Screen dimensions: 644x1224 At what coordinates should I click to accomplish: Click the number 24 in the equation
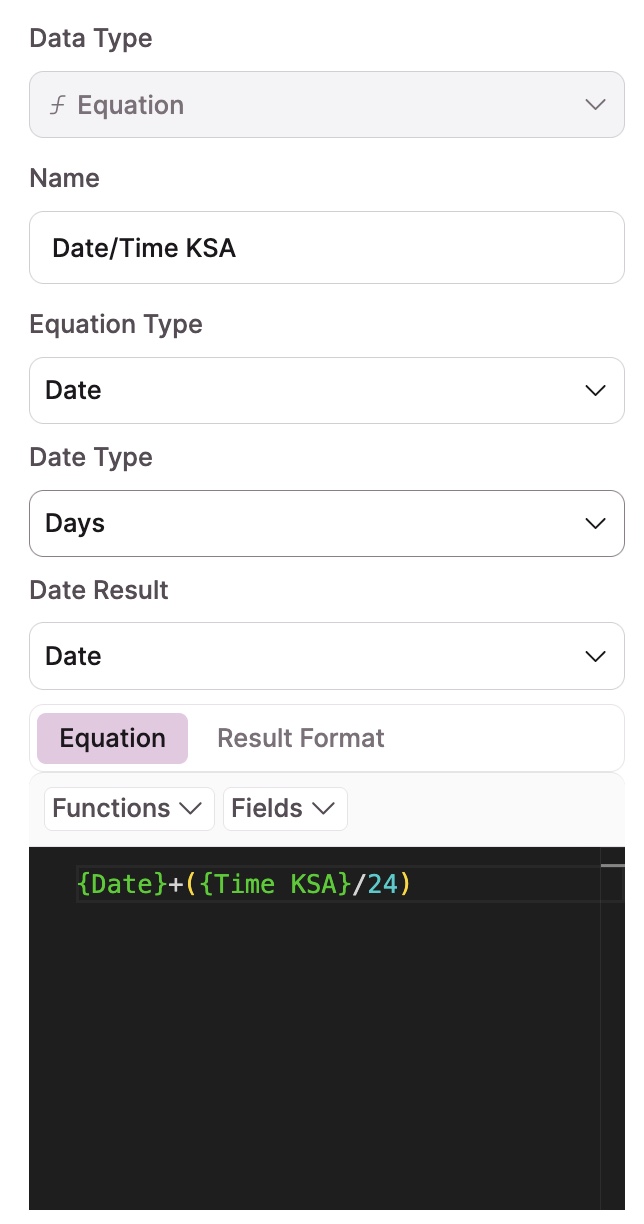click(x=382, y=885)
